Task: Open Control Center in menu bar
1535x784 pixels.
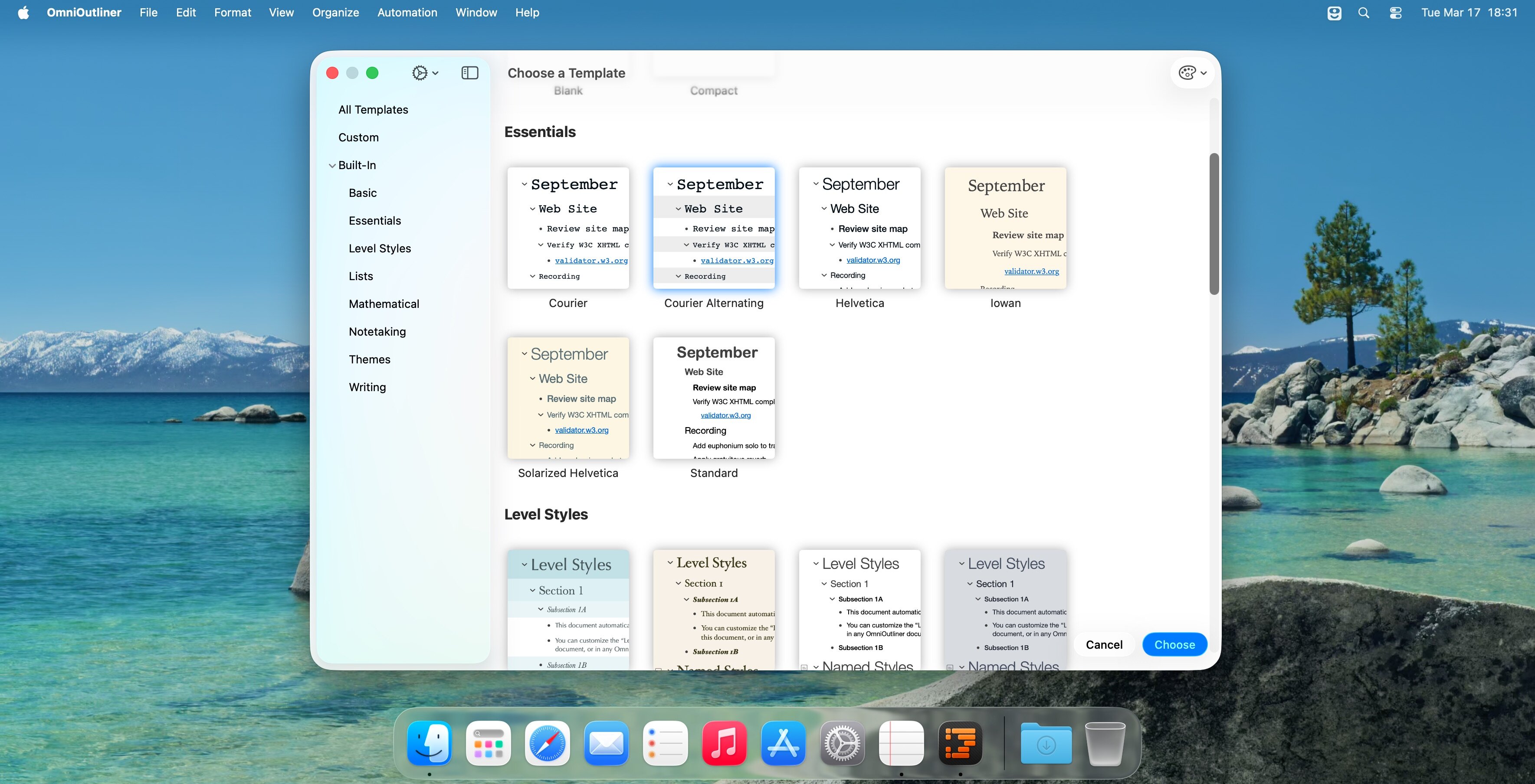Action: (x=1395, y=13)
